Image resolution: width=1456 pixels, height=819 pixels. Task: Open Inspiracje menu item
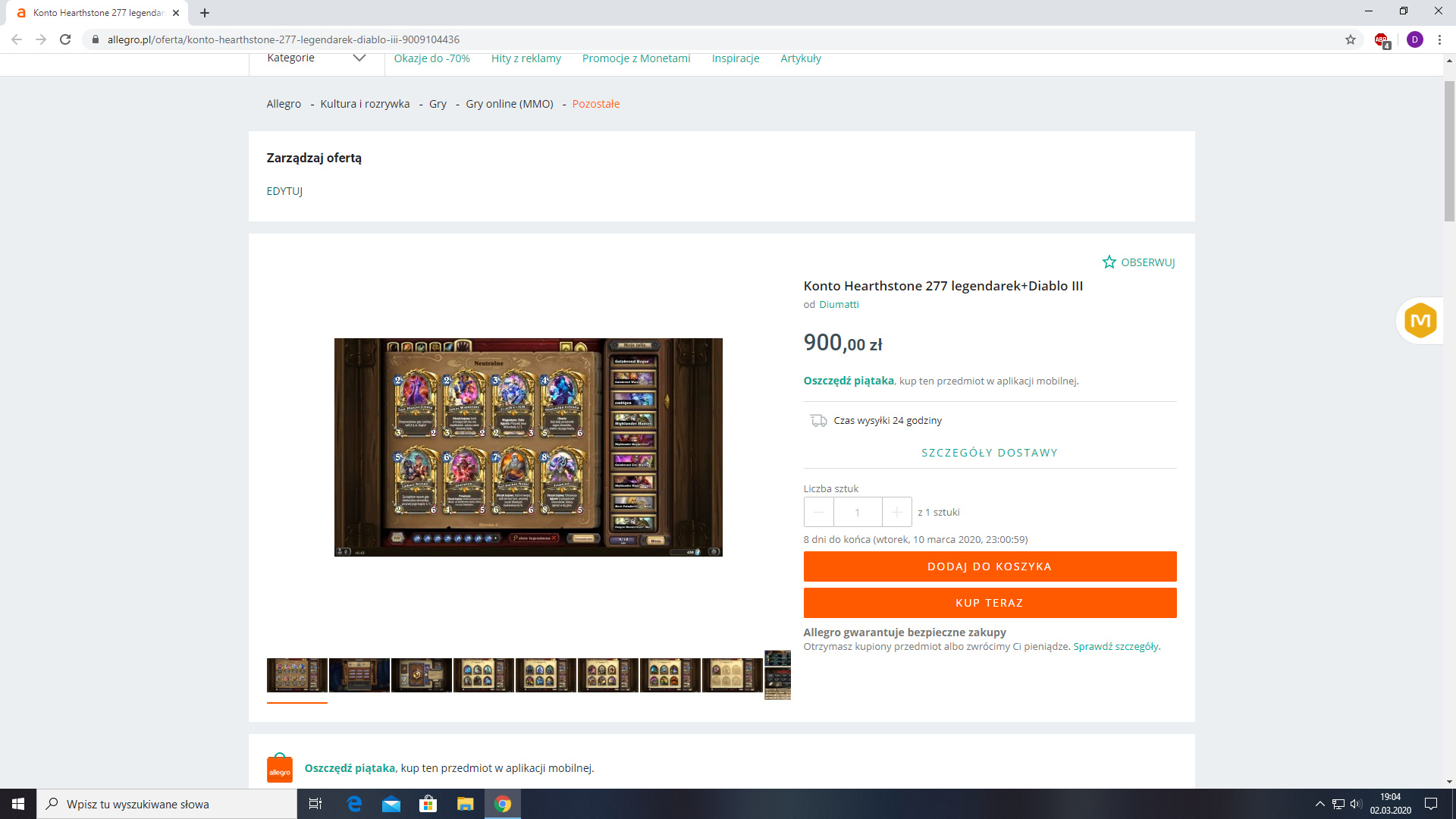(x=736, y=58)
